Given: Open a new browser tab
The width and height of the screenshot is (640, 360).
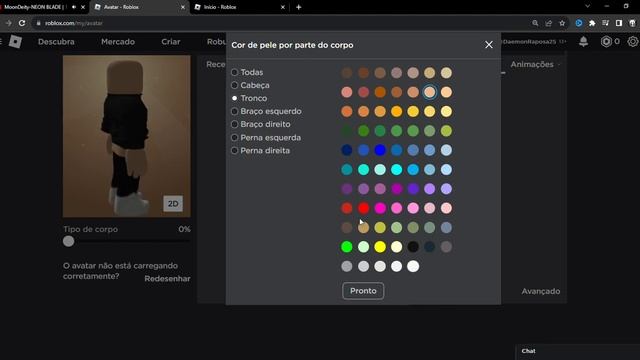Looking at the screenshot, I should click(298, 7).
